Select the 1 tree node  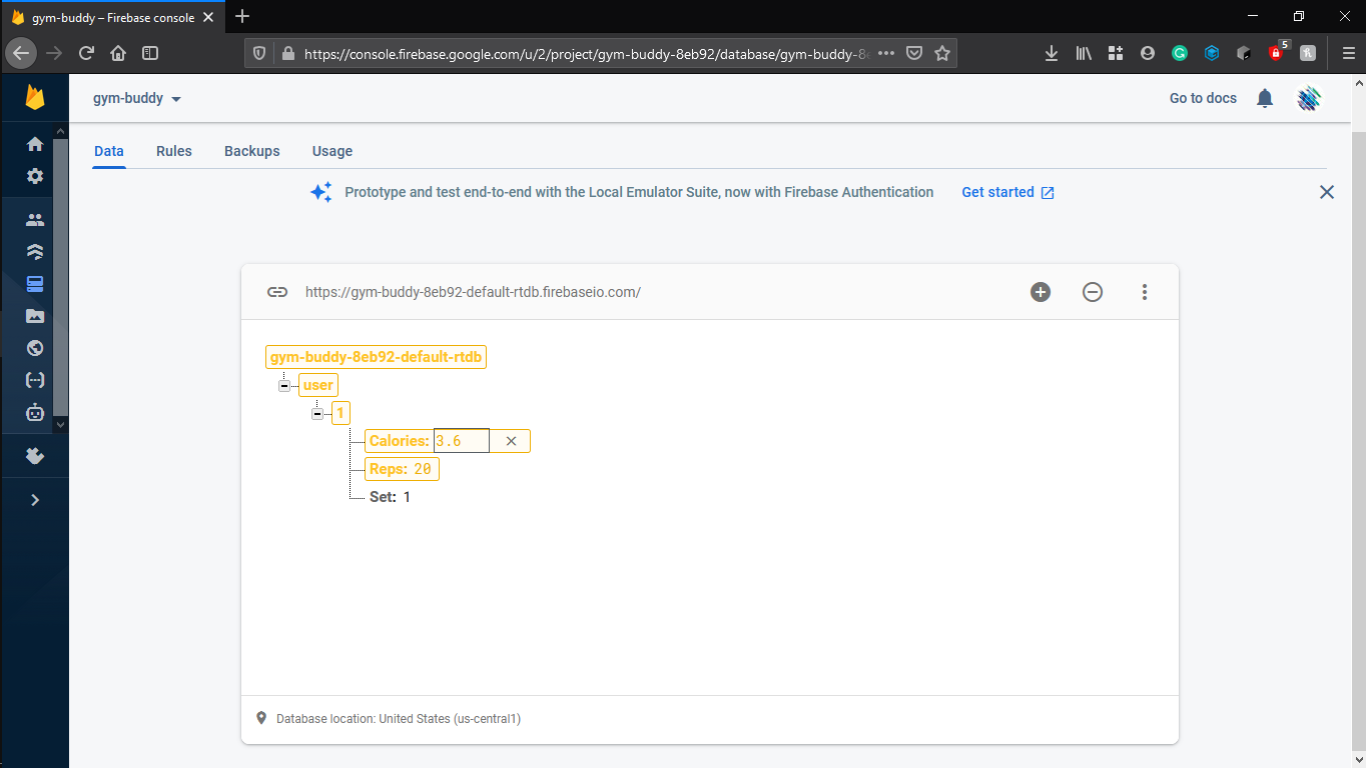click(341, 413)
